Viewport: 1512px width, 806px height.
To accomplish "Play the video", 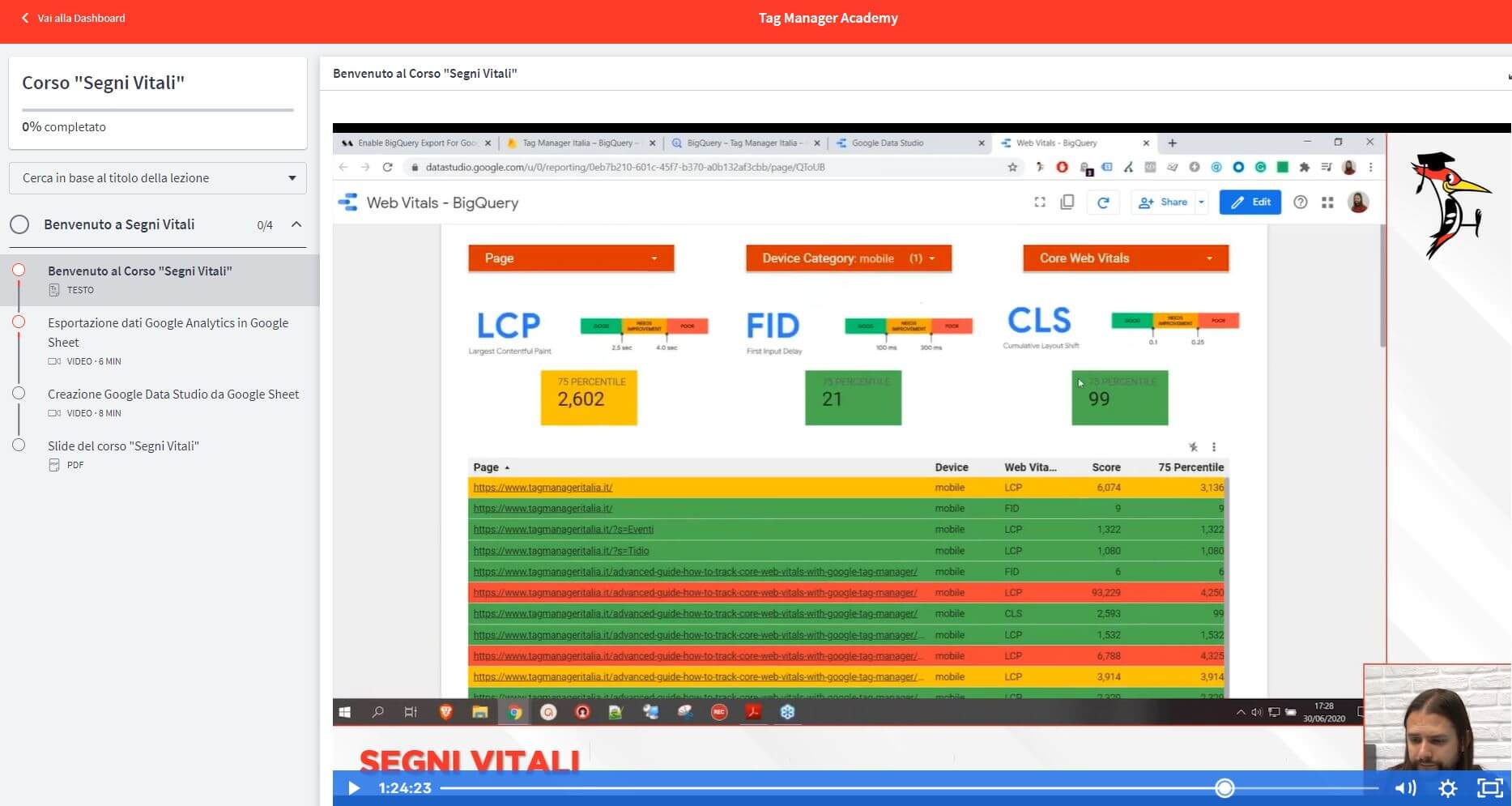I will pyautogui.click(x=354, y=788).
